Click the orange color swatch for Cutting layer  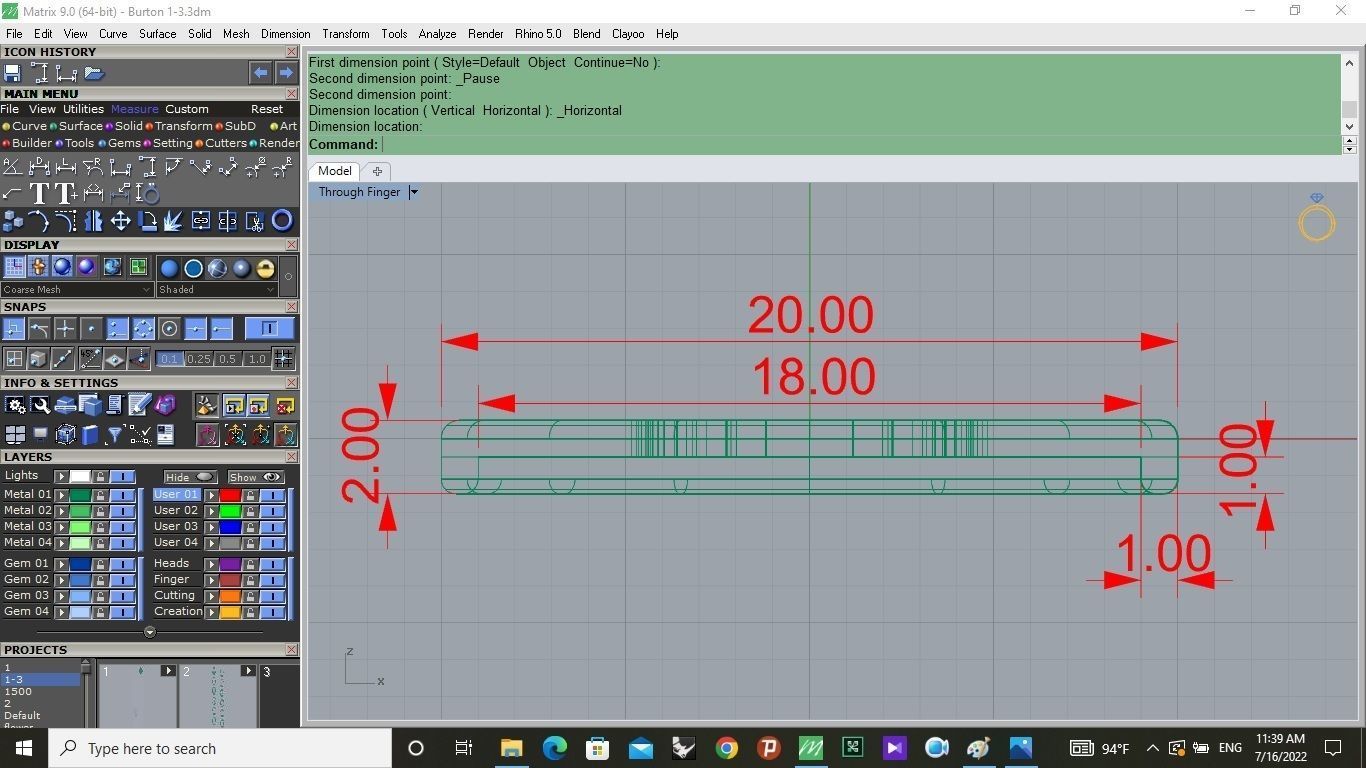(x=230, y=595)
